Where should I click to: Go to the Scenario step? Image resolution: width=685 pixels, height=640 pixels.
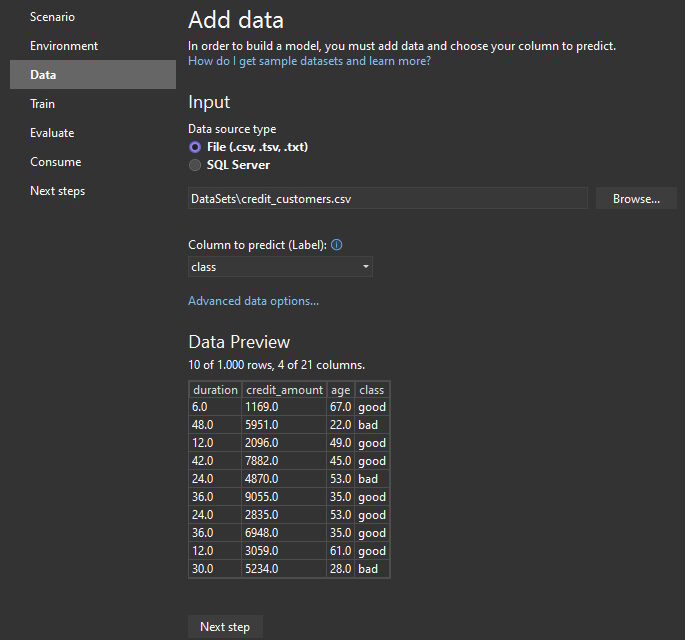[52, 17]
